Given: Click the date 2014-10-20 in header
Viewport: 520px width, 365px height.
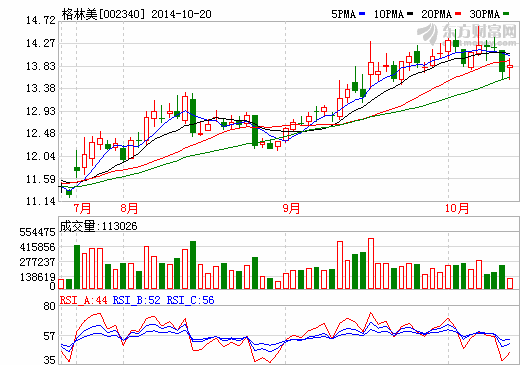Looking at the screenshot, I should click(181, 14).
